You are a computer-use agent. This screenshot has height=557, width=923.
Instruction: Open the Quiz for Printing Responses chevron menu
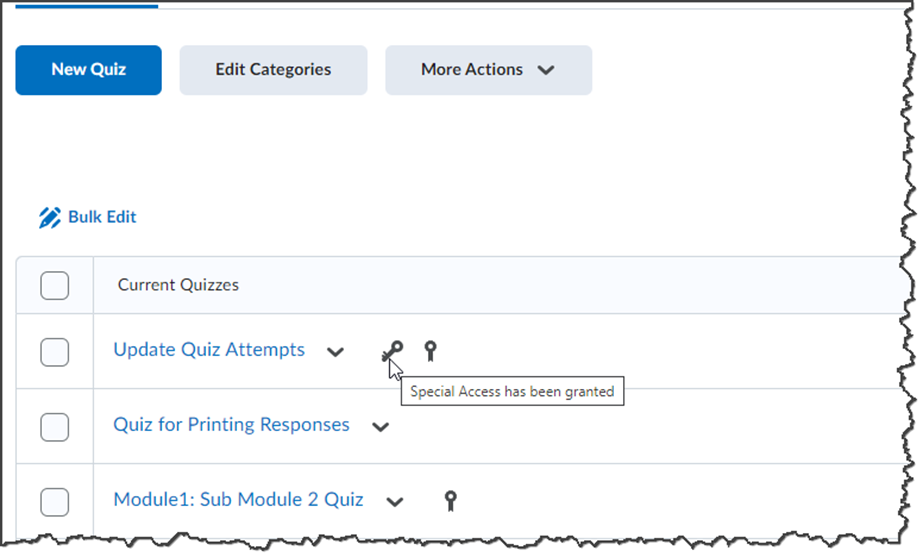380,427
